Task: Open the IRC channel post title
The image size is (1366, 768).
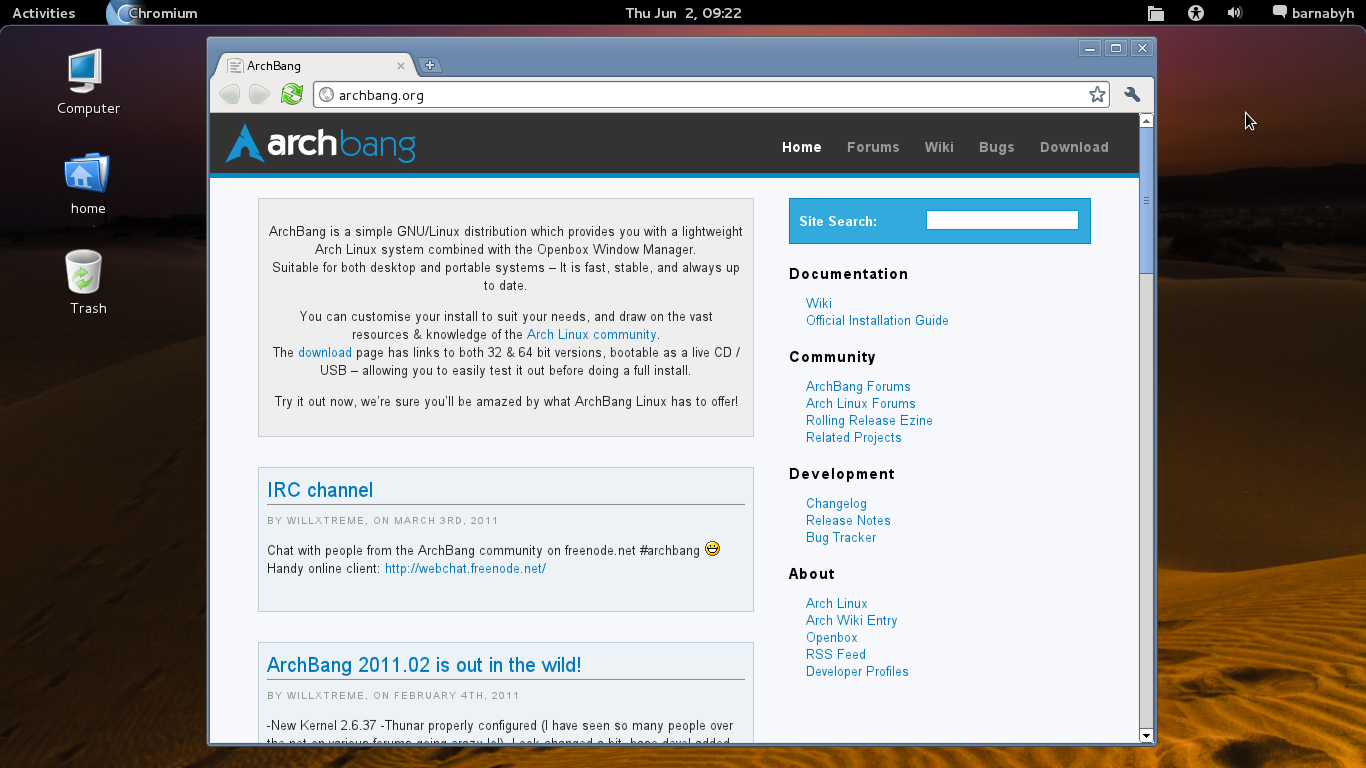Action: coord(320,490)
